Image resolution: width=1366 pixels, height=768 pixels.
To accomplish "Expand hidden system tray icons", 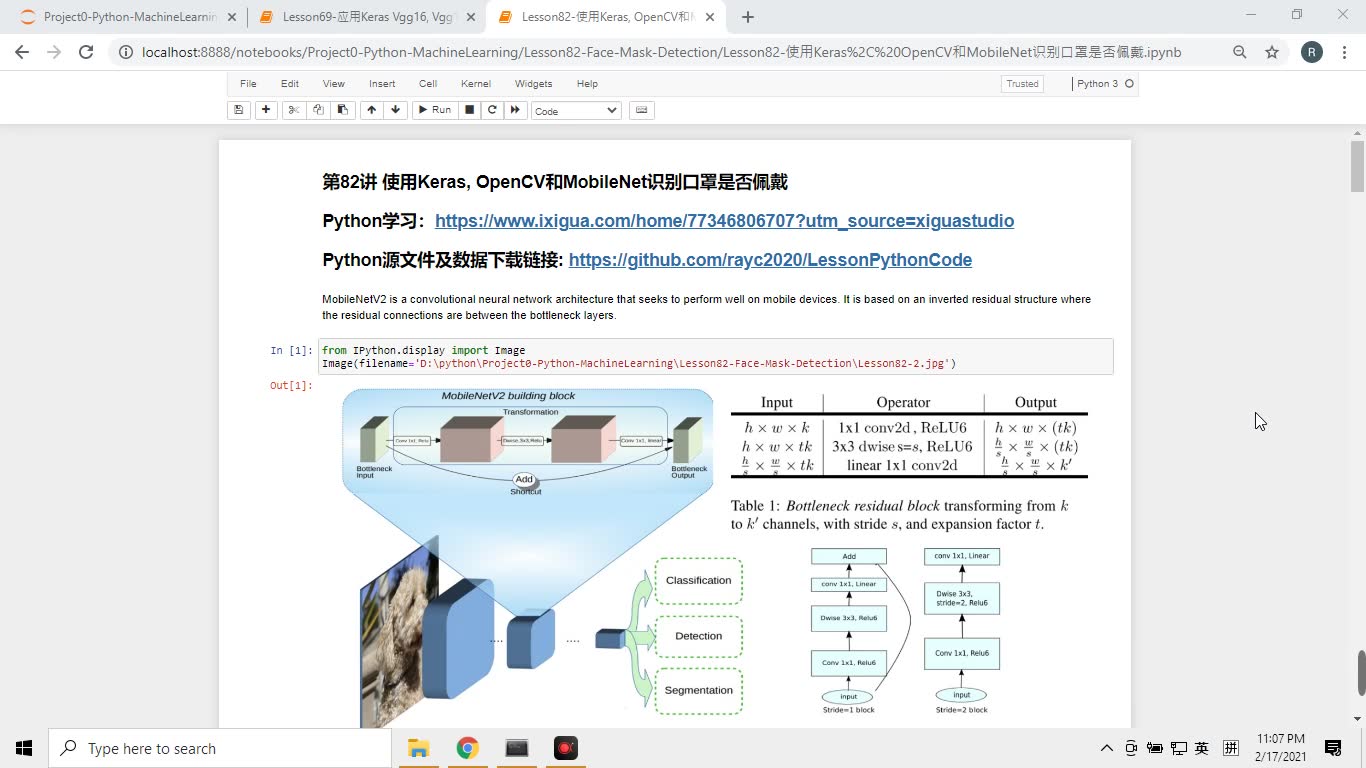I will [1107, 747].
